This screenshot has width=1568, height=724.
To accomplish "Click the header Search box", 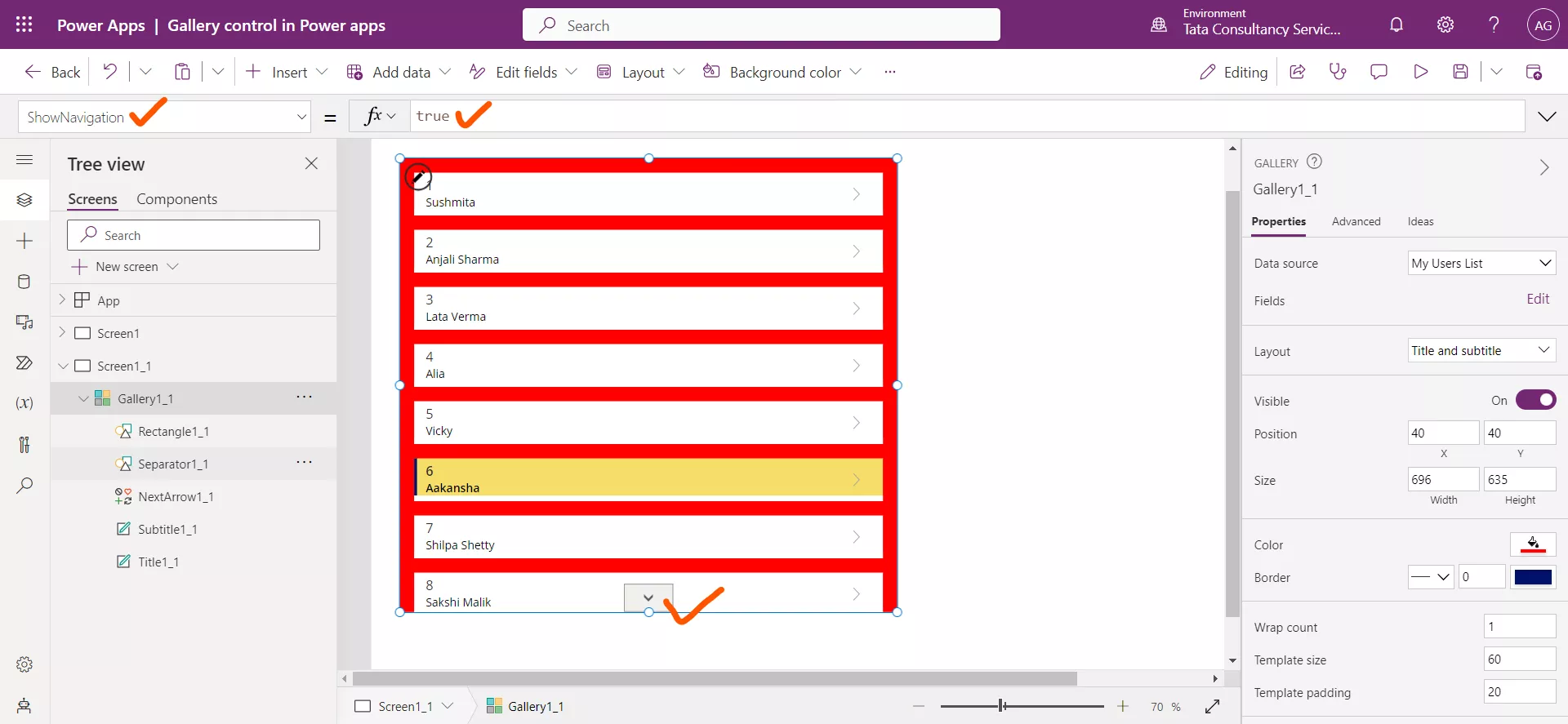I will [x=761, y=25].
